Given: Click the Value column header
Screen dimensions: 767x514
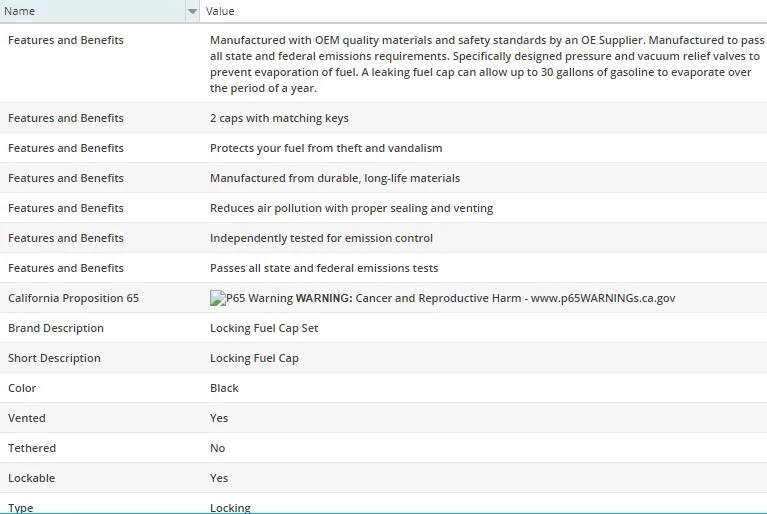Looking at the screenshot, I should click(480, 11).
